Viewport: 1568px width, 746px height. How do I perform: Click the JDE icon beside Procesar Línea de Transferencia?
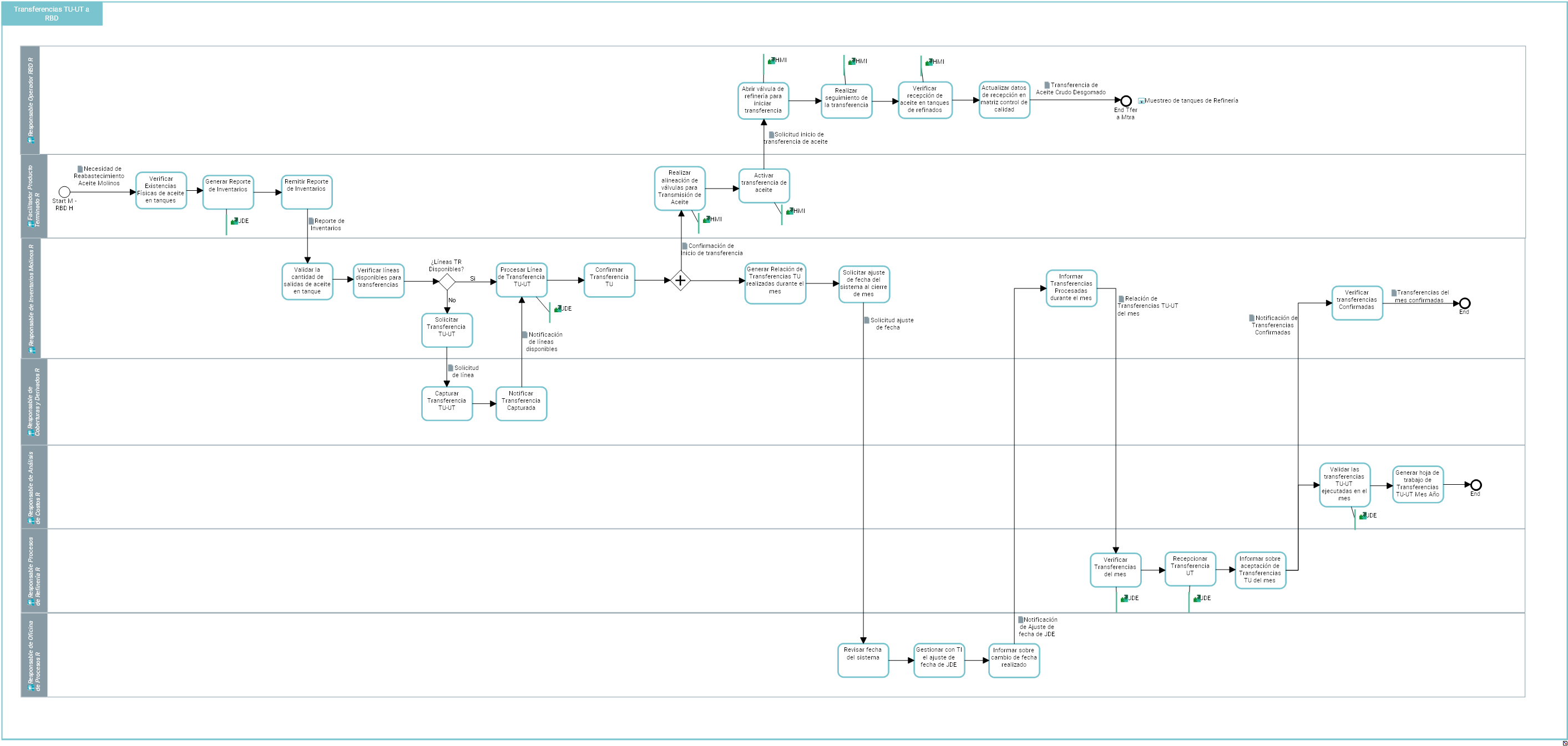[x=558, y=309]
